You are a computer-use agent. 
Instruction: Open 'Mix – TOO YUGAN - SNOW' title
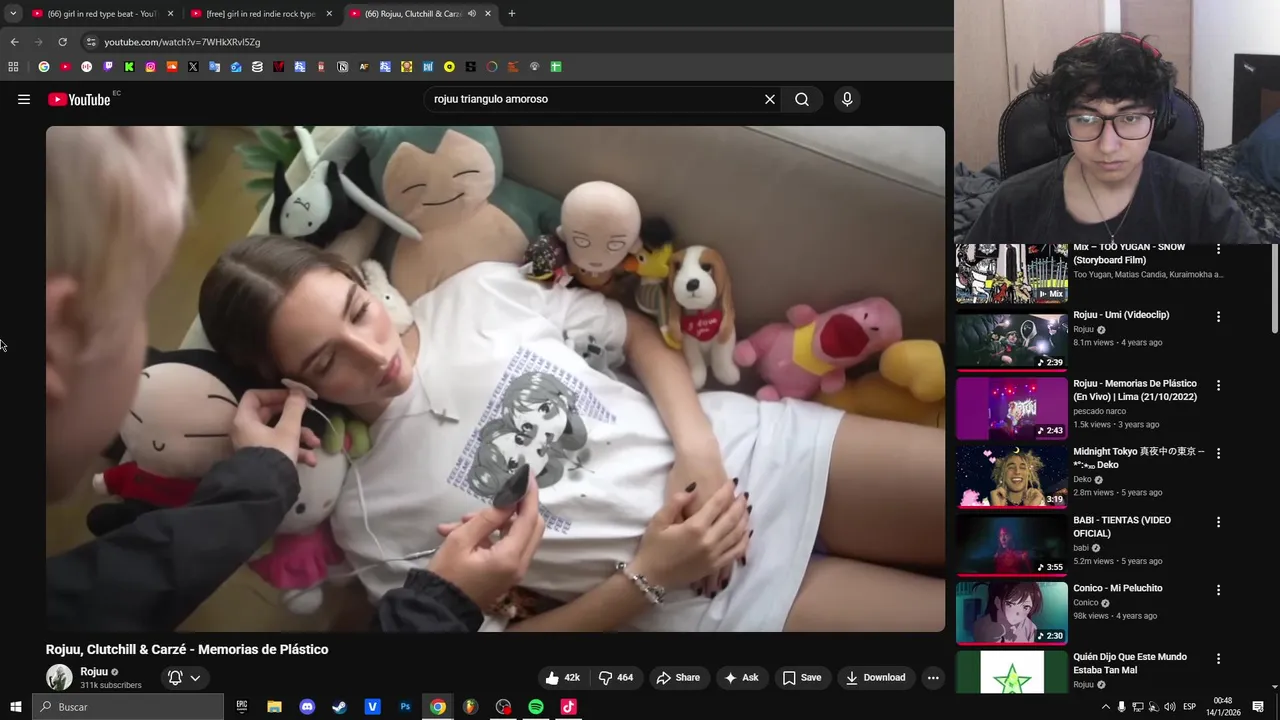coord(1129,253)
